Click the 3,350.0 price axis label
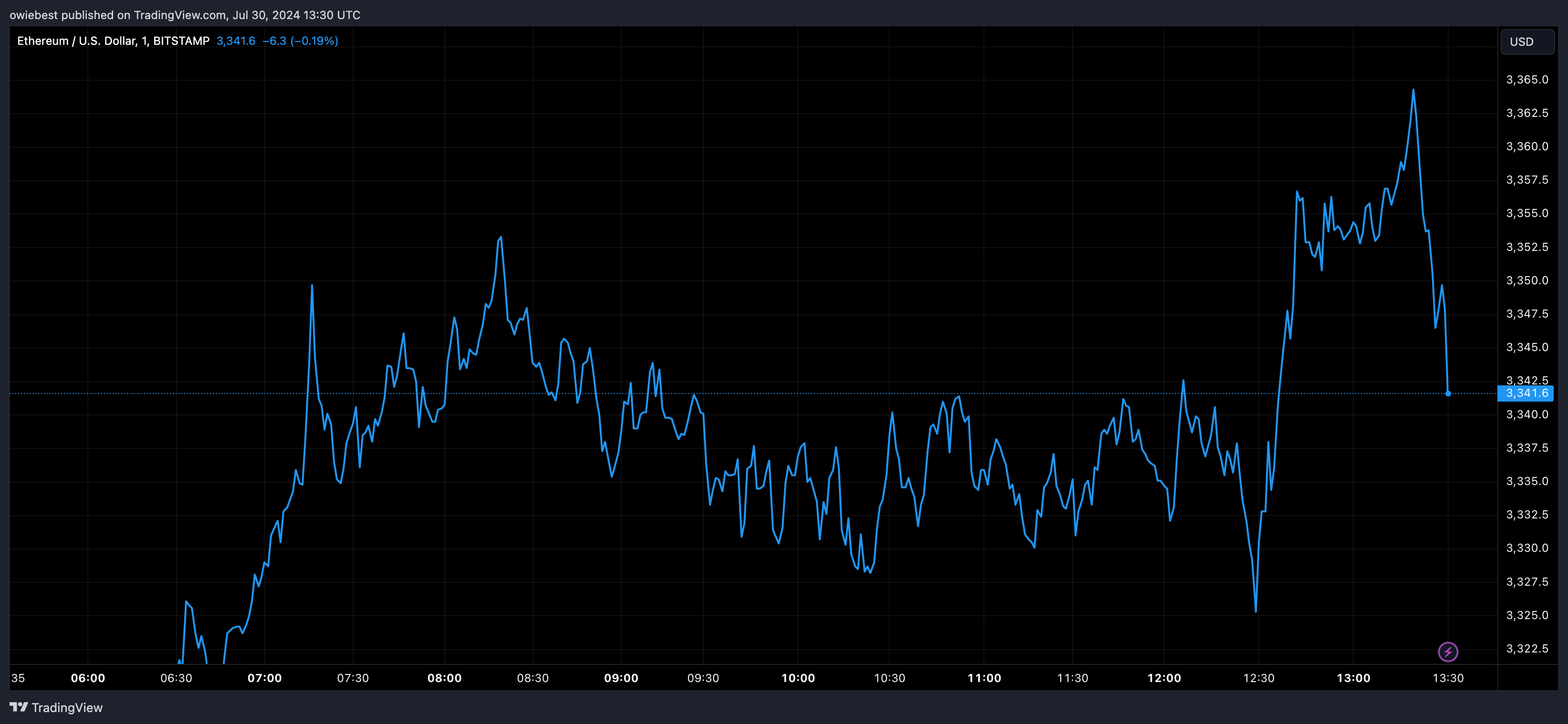 pyautogui.click(x=1526, y=280)
